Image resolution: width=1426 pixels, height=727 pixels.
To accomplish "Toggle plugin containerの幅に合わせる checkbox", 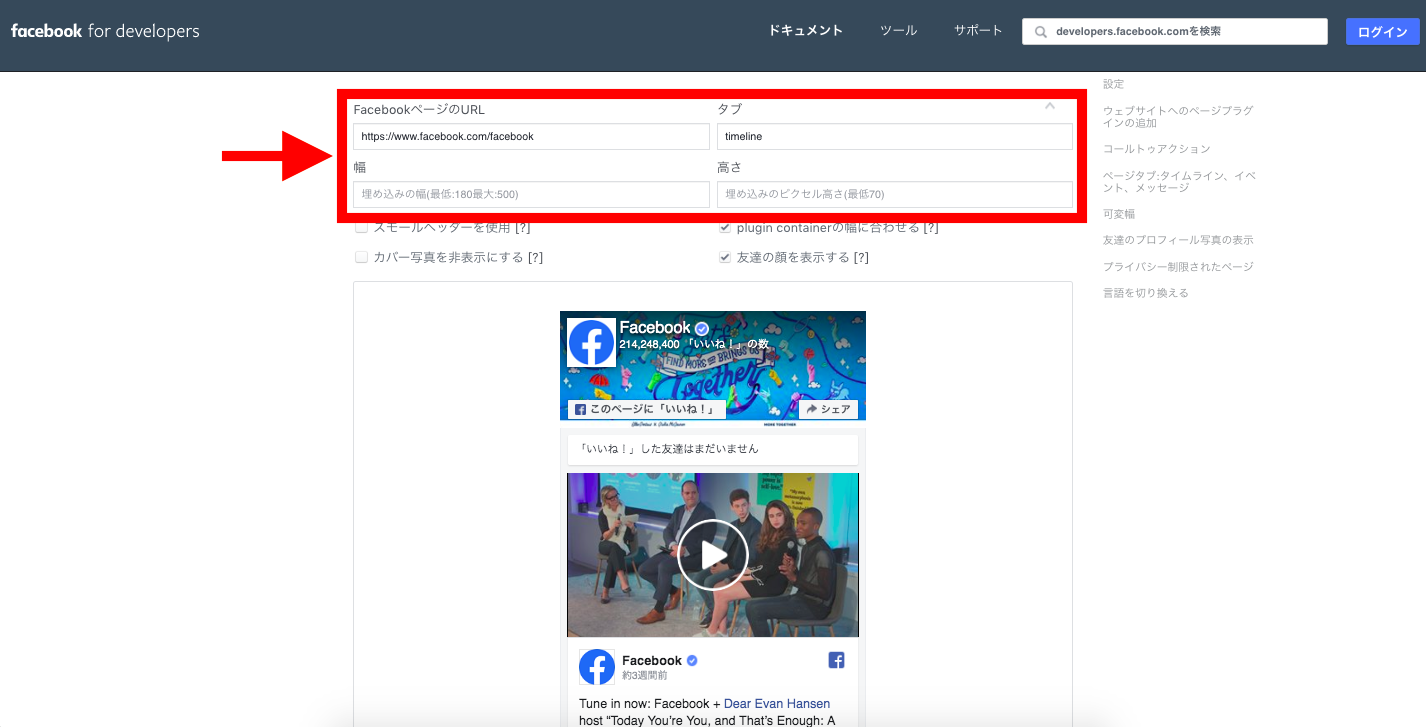I will (x=725, y=227).
